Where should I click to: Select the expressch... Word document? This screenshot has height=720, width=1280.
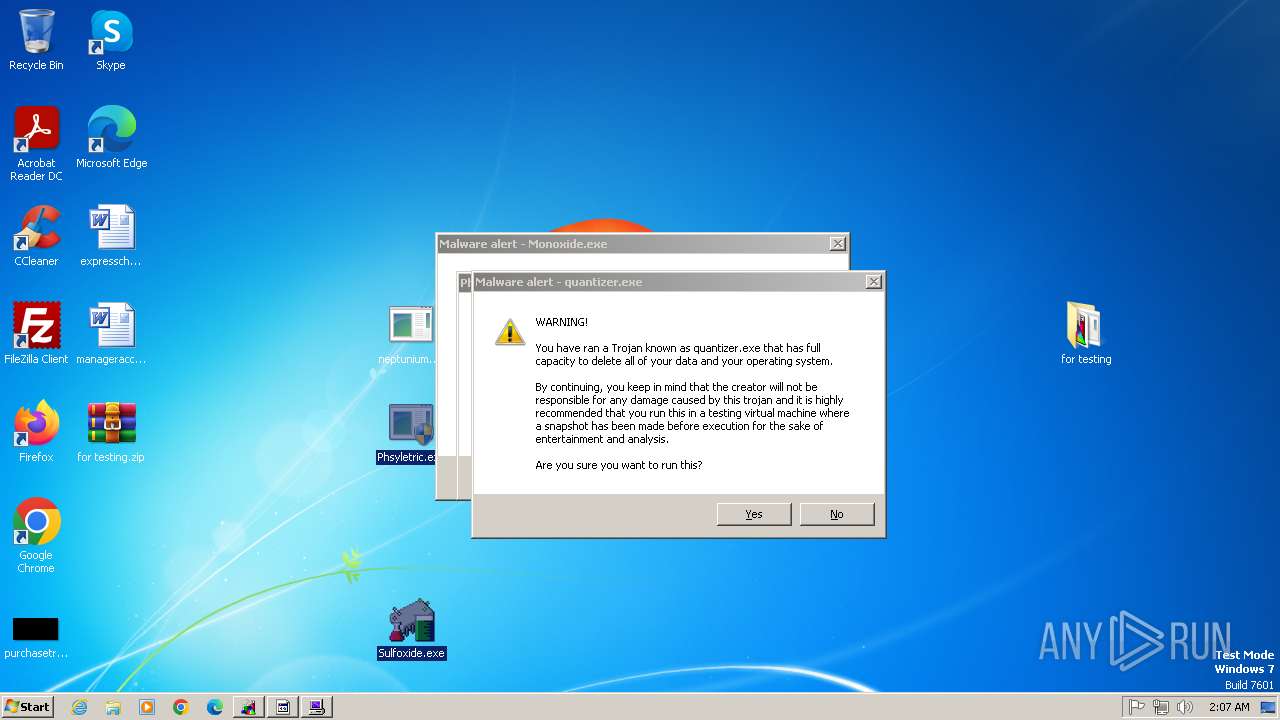(x=111, y=236)
